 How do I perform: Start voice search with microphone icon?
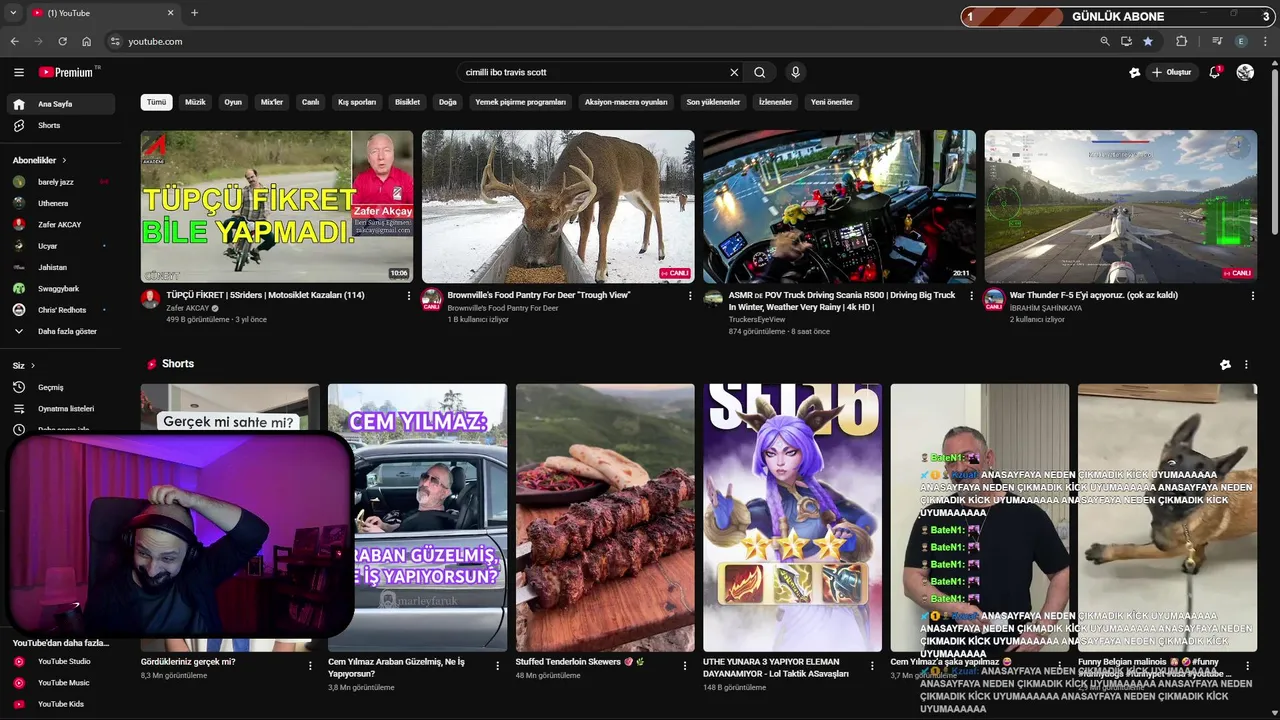(795, 72)
